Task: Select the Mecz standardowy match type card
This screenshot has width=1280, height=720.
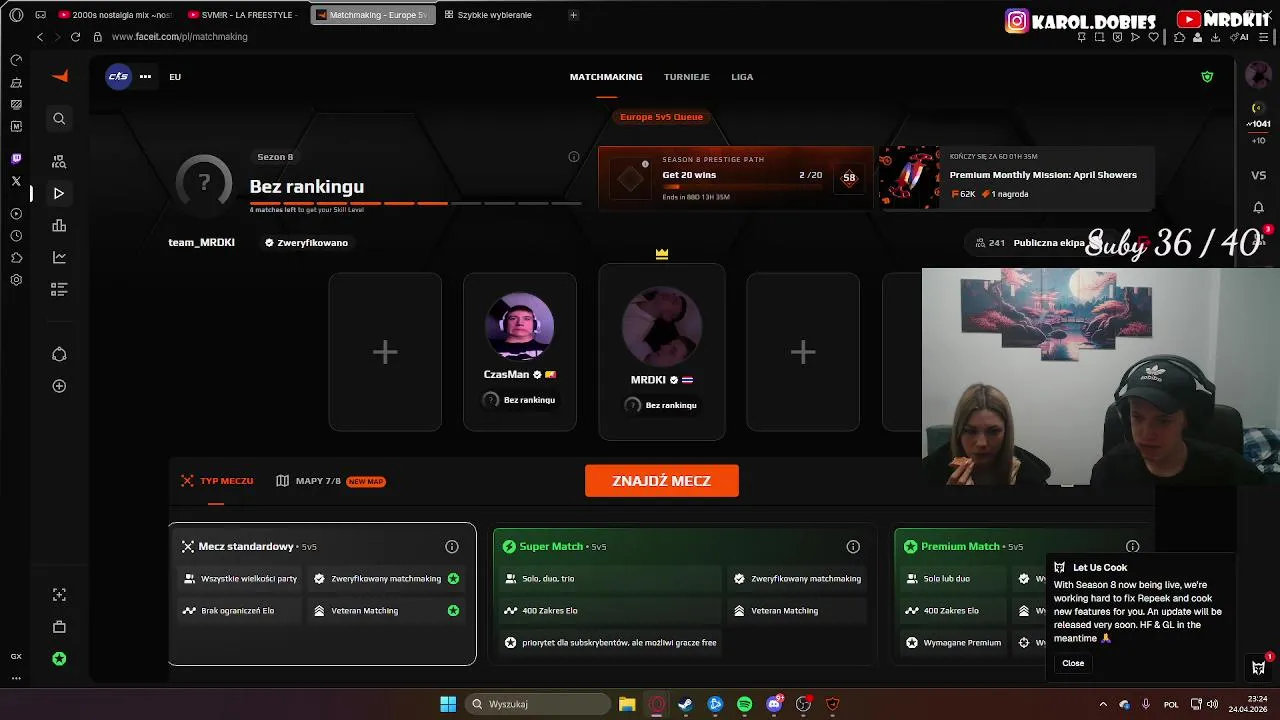Action: (x=322, y=594)
